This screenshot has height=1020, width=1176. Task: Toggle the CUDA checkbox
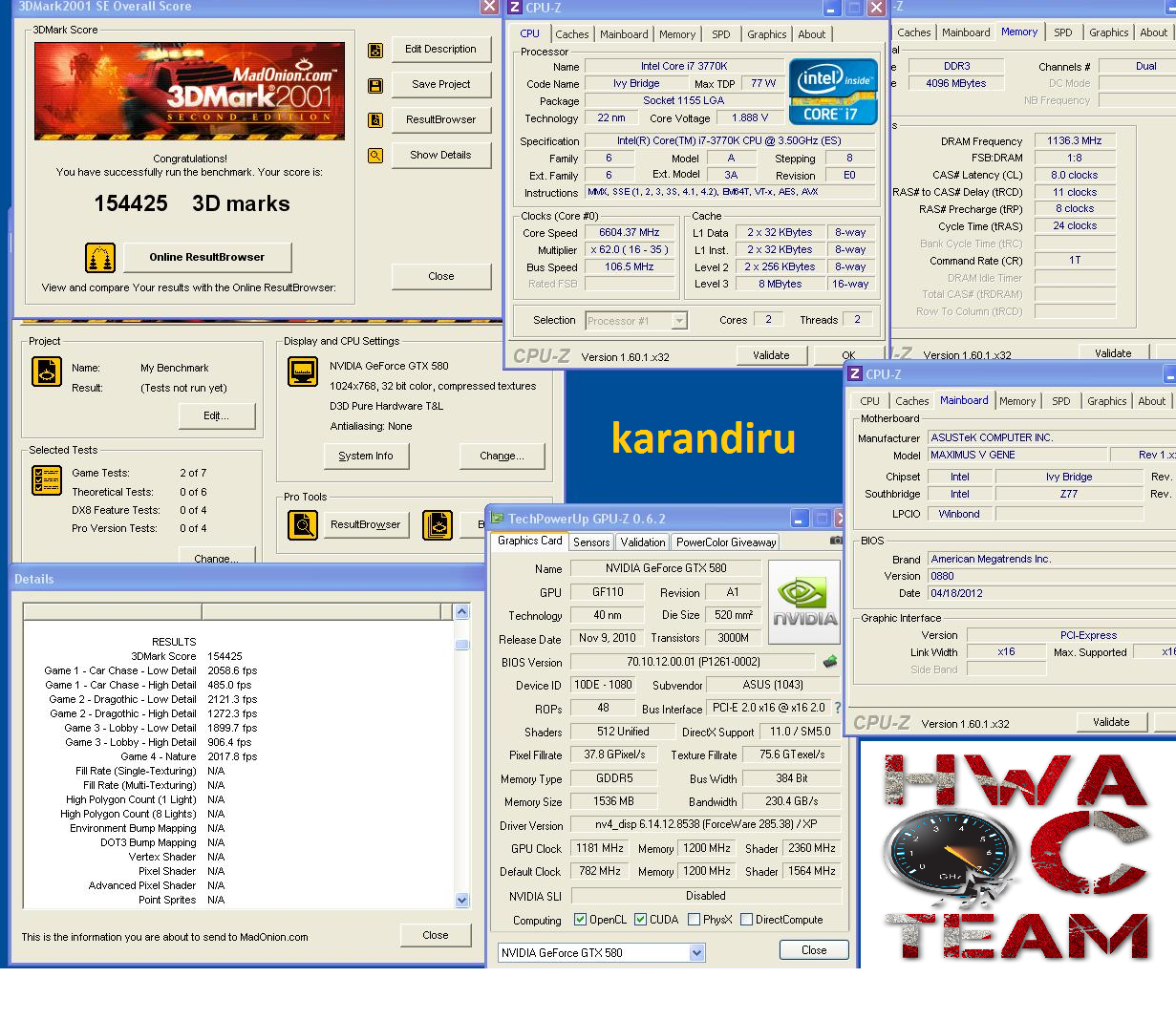[x=640, y=920]
